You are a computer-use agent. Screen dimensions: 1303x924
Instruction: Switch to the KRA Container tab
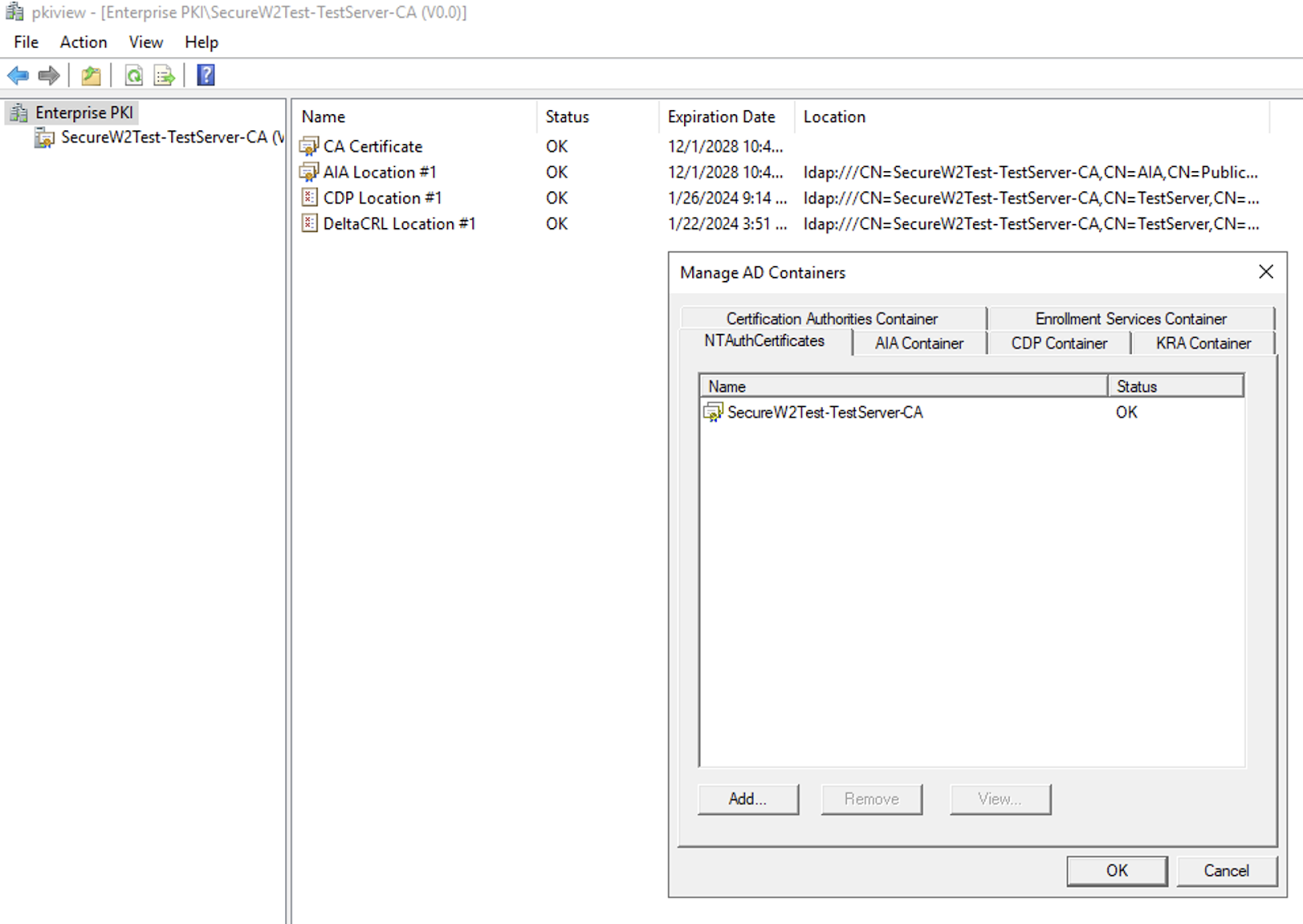pos(1204,344)
